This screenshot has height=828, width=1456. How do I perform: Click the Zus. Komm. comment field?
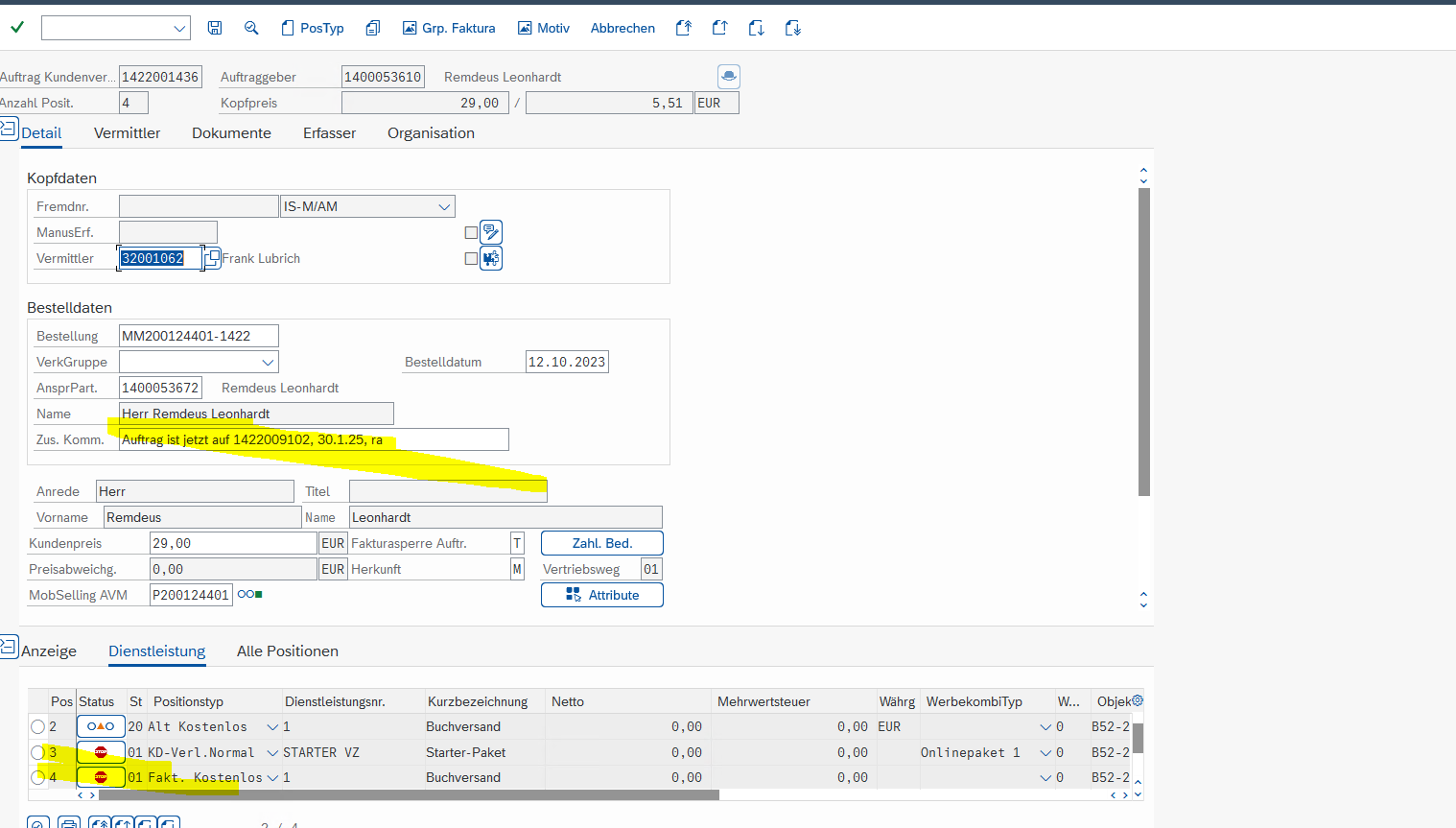click(x=314, y=439)
